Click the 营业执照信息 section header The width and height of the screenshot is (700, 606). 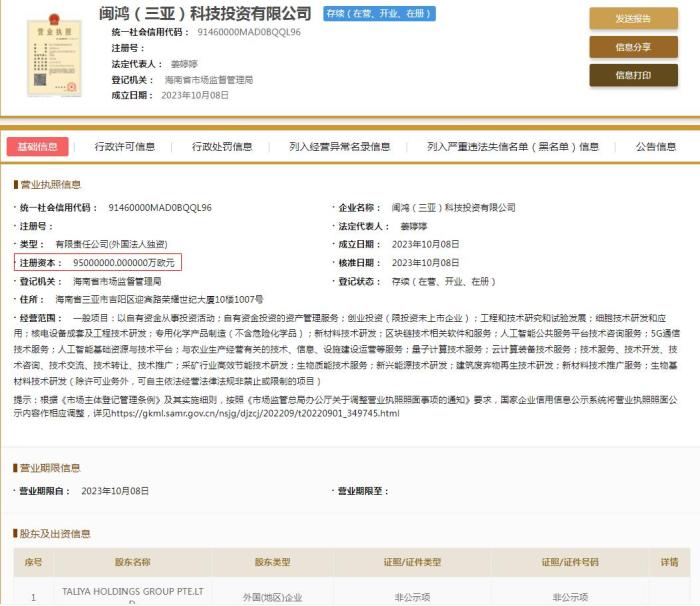pos(50,185)
